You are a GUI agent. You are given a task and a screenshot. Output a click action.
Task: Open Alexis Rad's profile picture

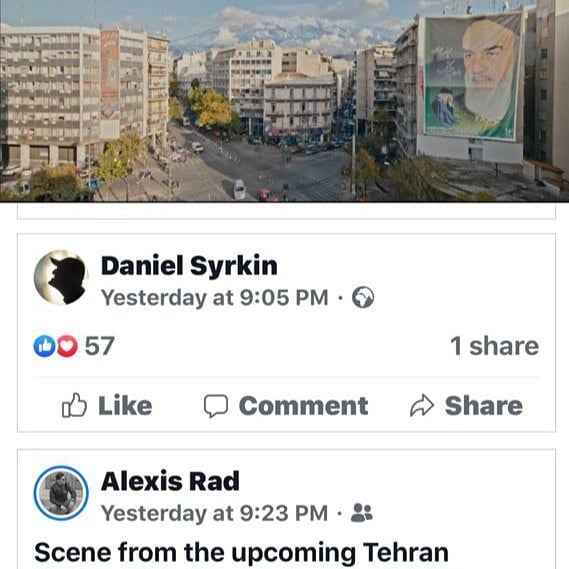(61, 493)
